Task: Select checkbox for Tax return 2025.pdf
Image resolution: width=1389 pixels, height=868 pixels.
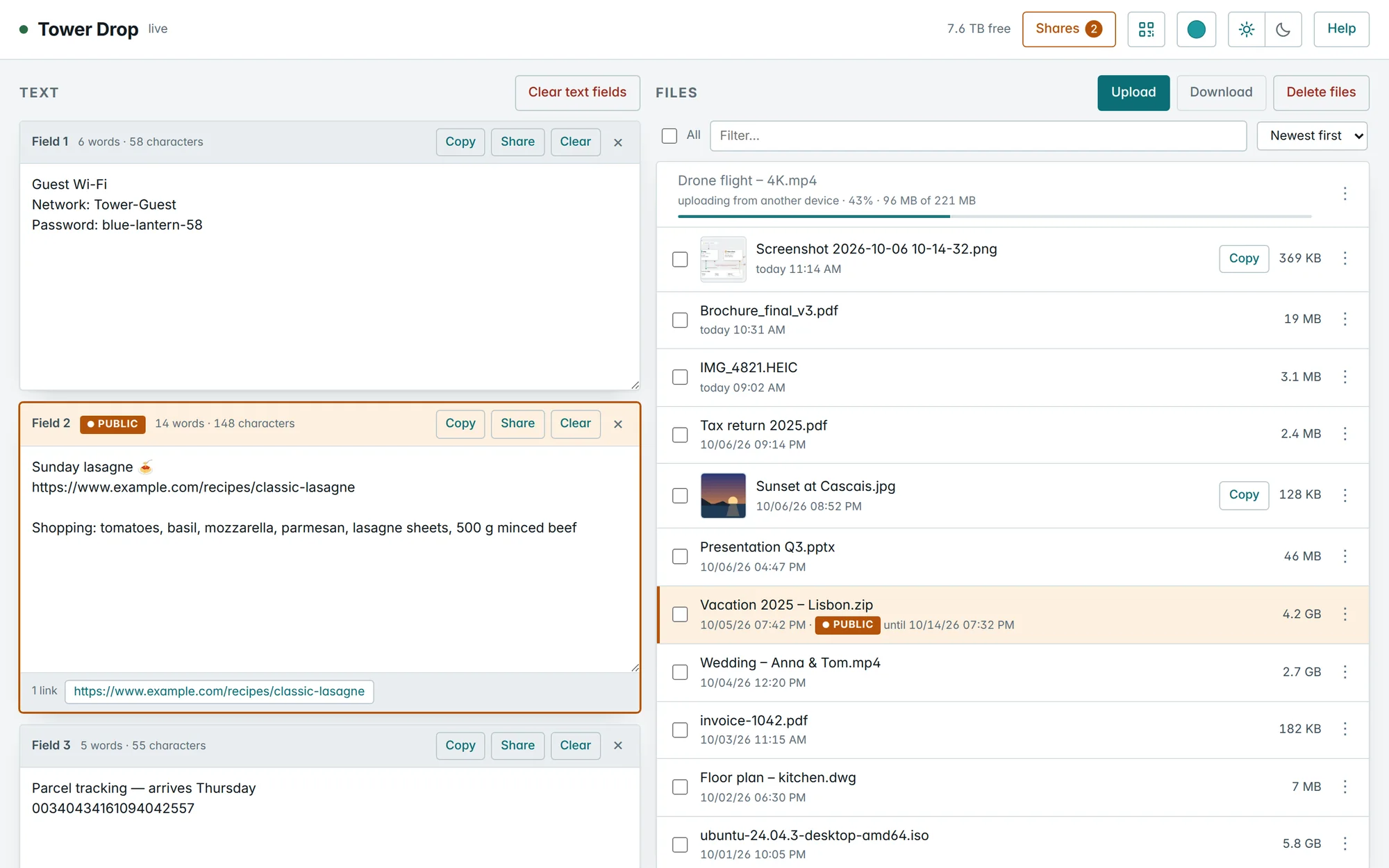Action: 680,435
